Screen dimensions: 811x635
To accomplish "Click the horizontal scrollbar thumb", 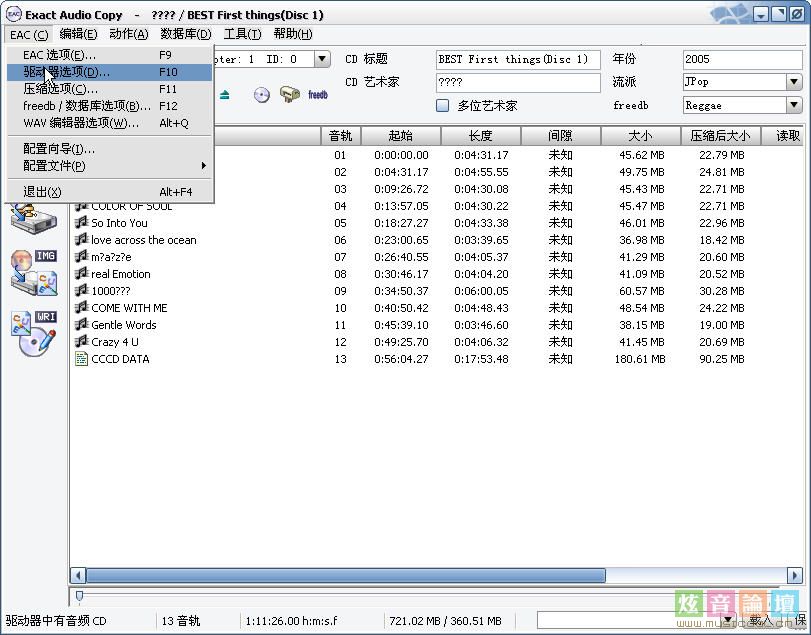I will [346, 575].
